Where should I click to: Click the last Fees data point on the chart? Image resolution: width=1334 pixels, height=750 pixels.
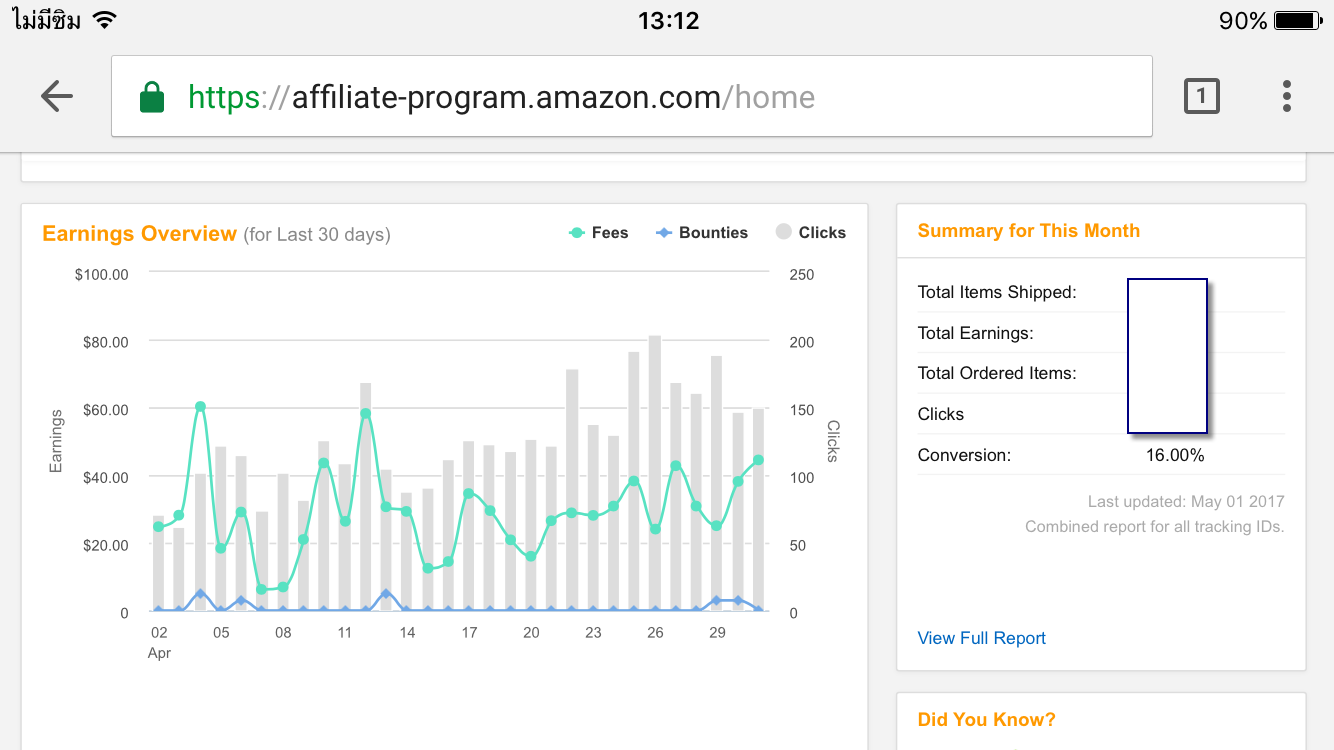click(758, 460)
